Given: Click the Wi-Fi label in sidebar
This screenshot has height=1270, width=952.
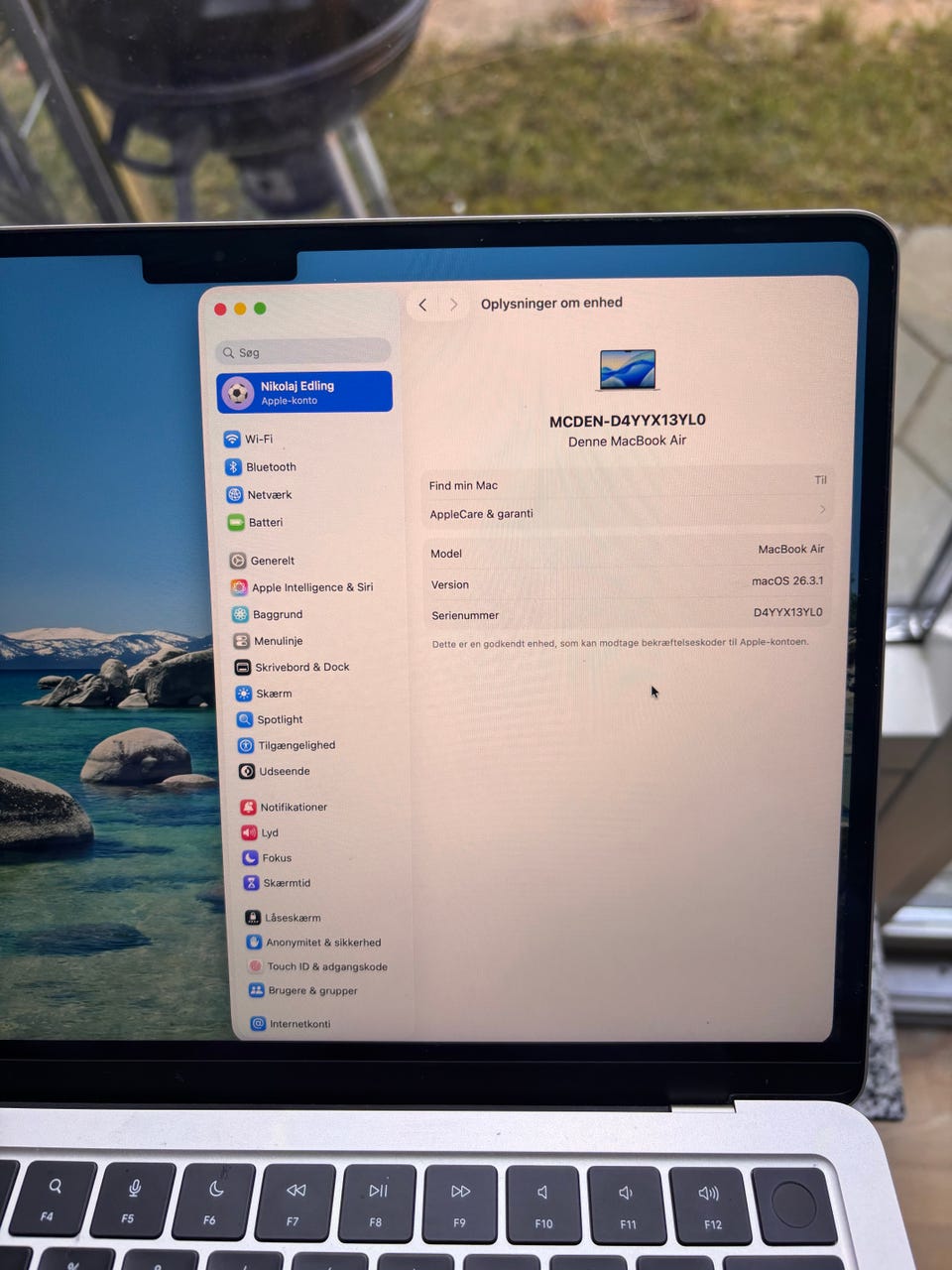Looking at the screenshot, I should pos(259,439).
